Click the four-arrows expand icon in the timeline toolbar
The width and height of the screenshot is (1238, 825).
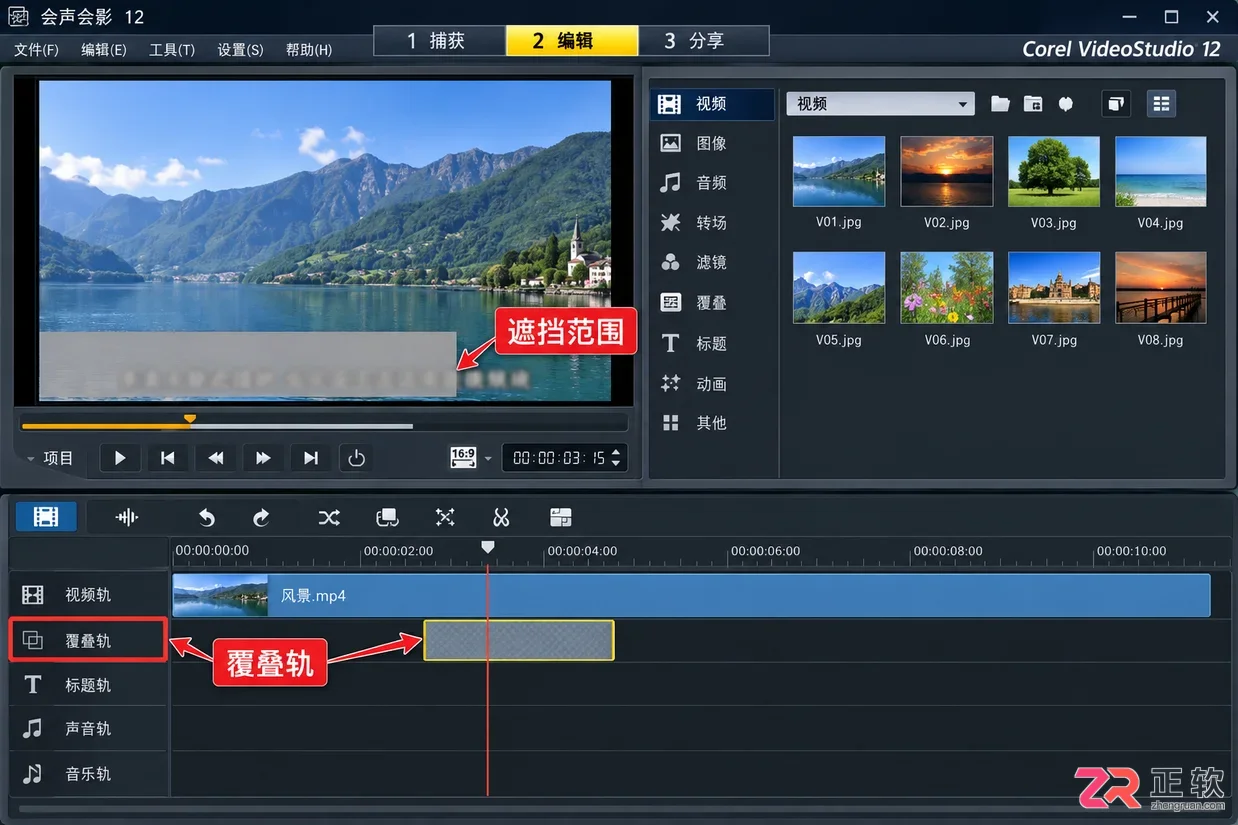445,517
